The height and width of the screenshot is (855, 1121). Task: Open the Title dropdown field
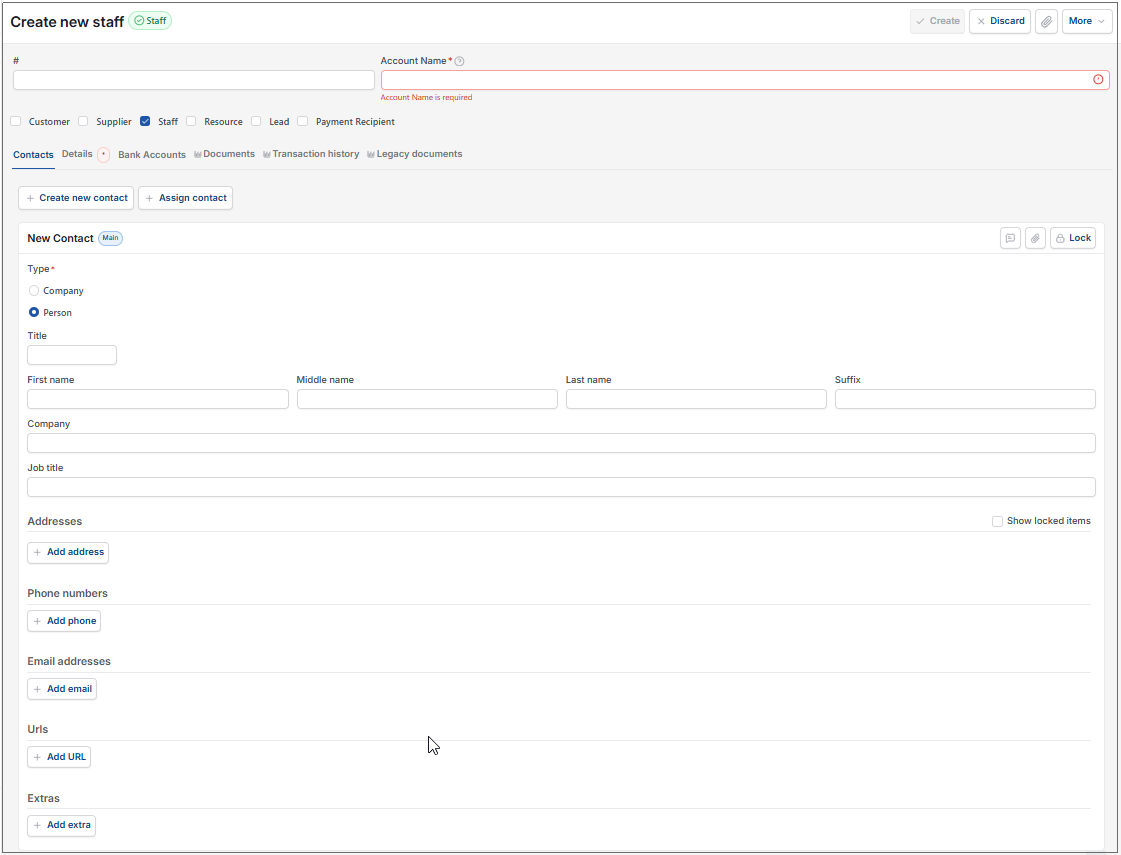click(x=71, y=355)
